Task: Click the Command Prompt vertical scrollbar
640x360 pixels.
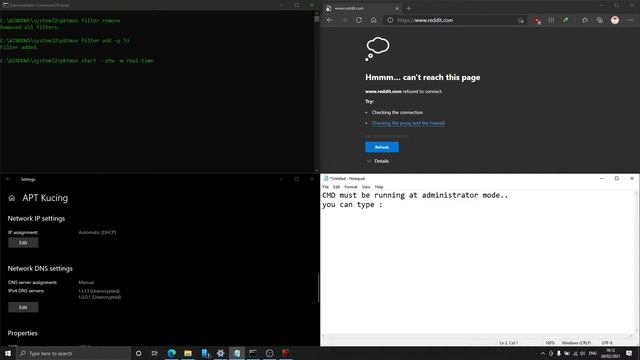Action: pyautogui.click(x=317, y=90)
